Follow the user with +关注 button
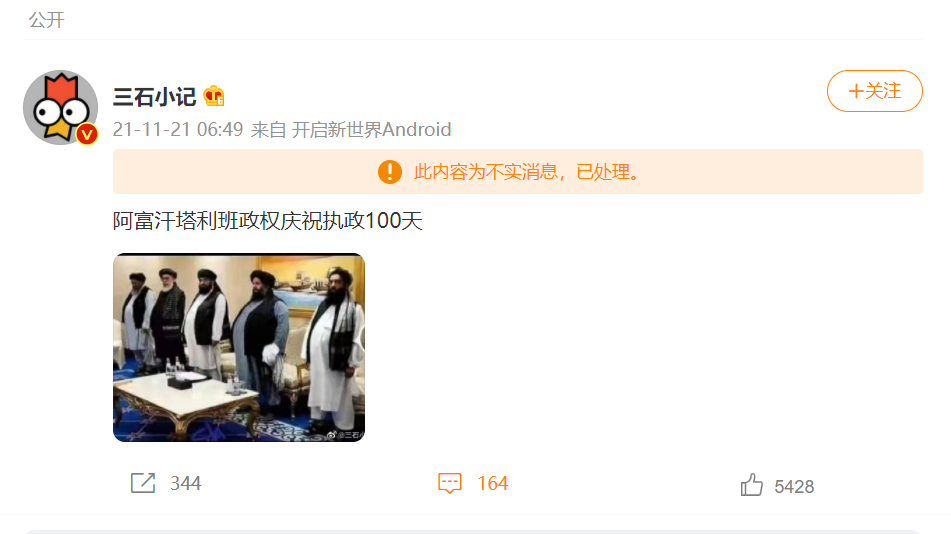 pos(875,91)
